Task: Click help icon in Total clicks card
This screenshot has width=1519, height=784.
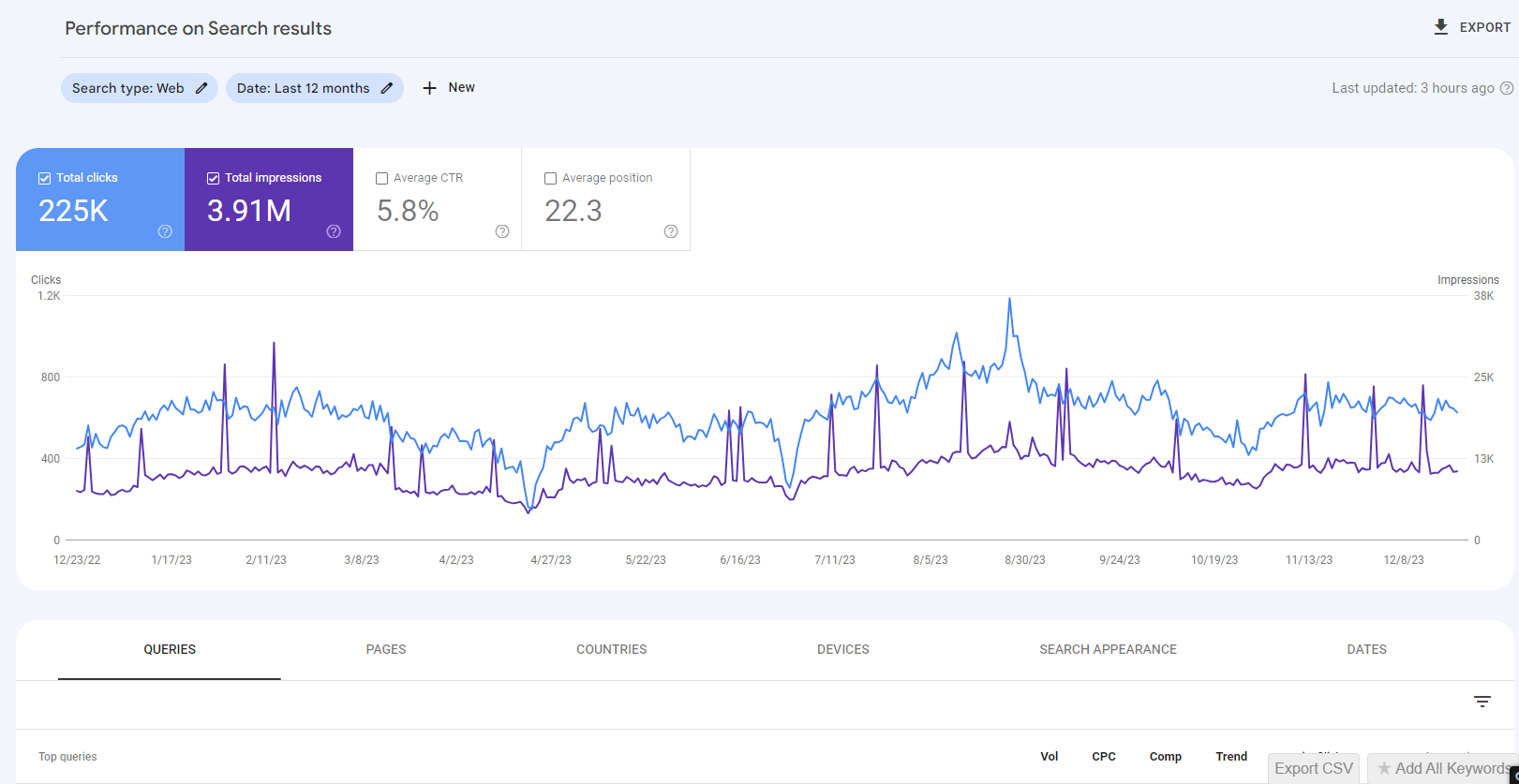Action: pos(165,231)
